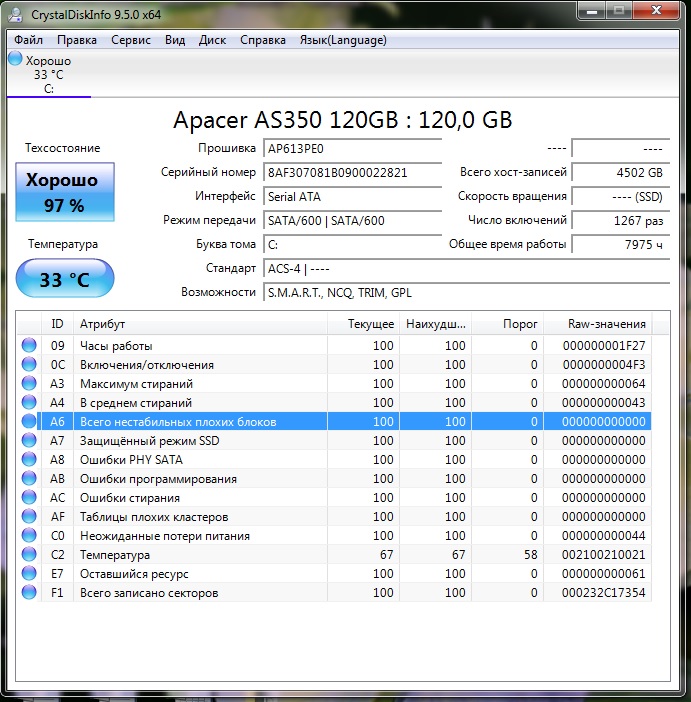This screenshot has width=691, height=702.
Task: Select the Защищённый режим SSD row
Action: (x=334, y=441)
